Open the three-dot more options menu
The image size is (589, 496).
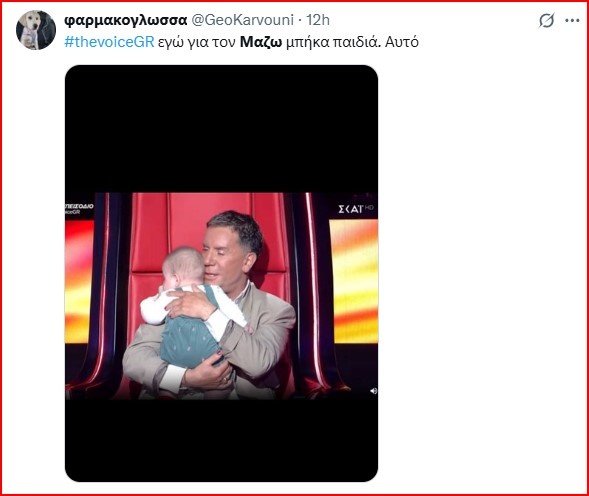point(572,21)
